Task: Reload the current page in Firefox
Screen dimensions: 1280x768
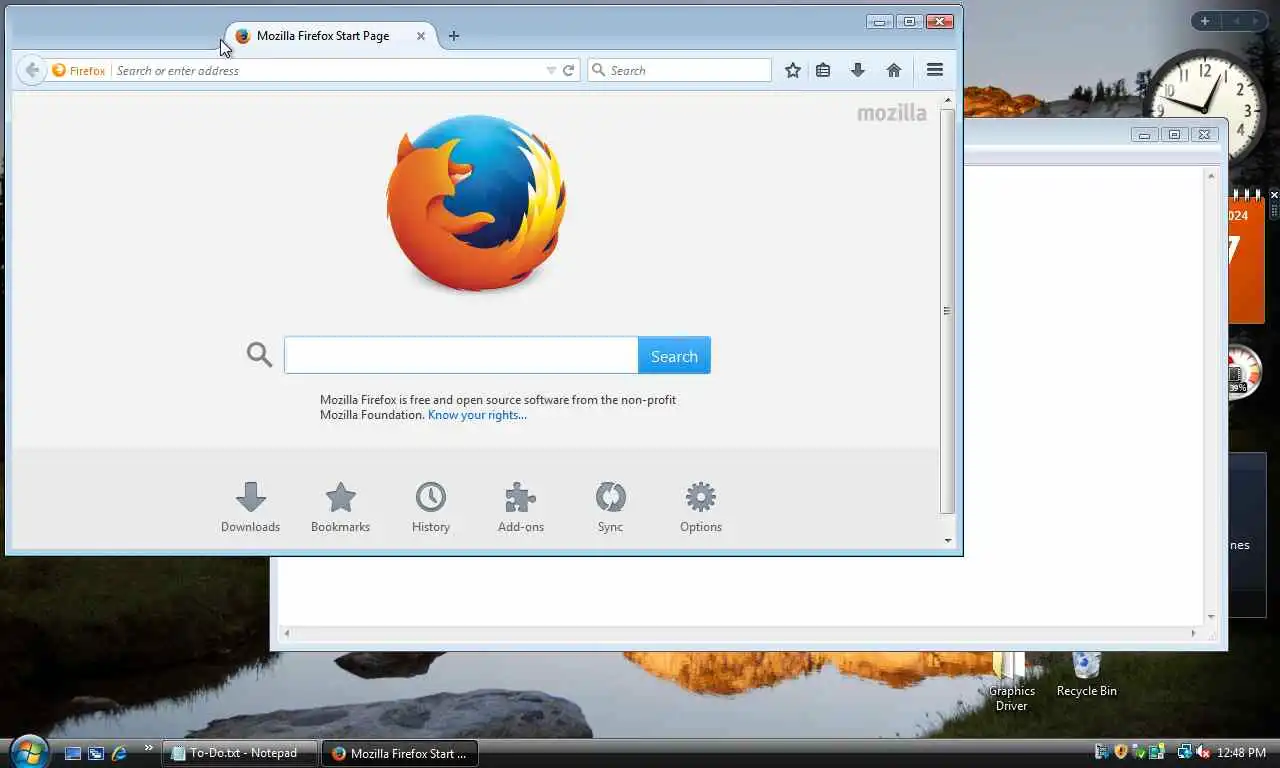Action: point(568,70)
